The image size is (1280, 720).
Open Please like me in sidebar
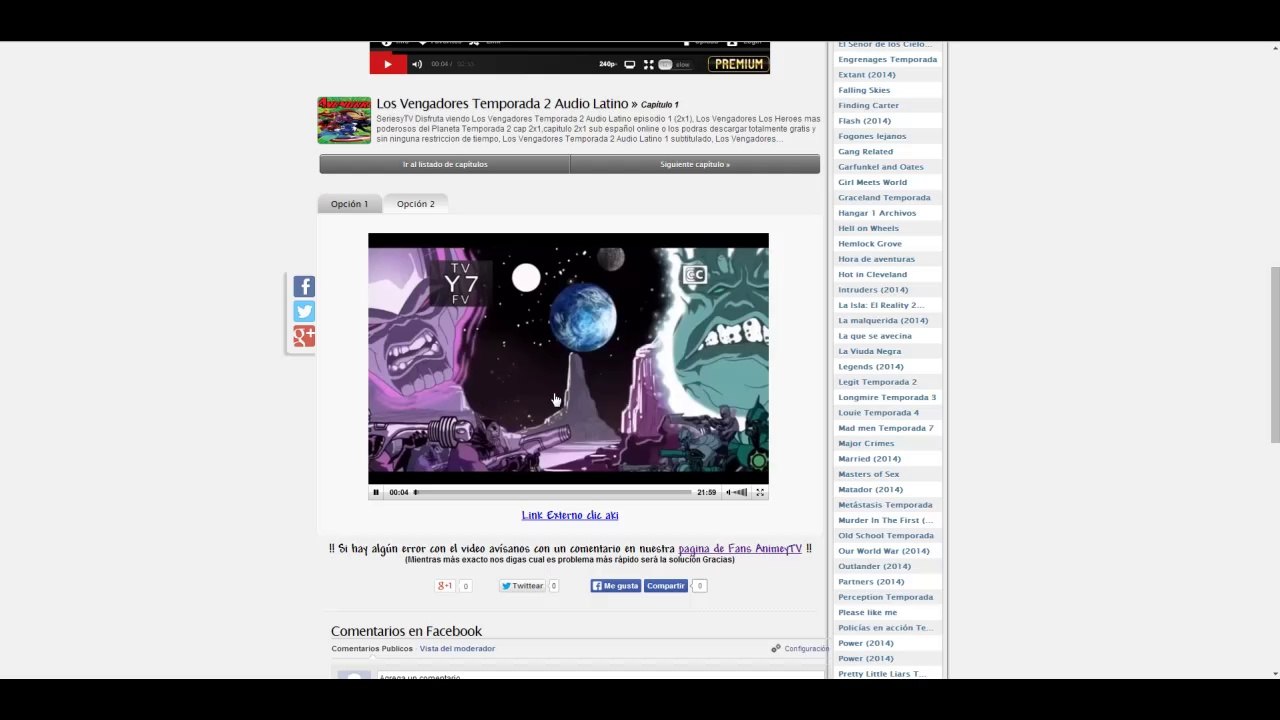pyautogui.click(x=868, y=613)
